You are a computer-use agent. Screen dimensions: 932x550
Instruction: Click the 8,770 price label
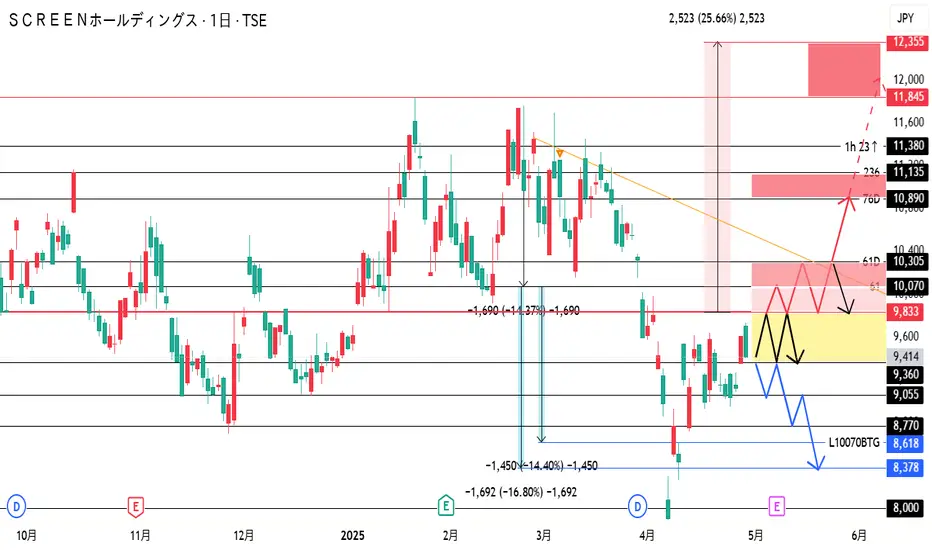click(906, 426)
